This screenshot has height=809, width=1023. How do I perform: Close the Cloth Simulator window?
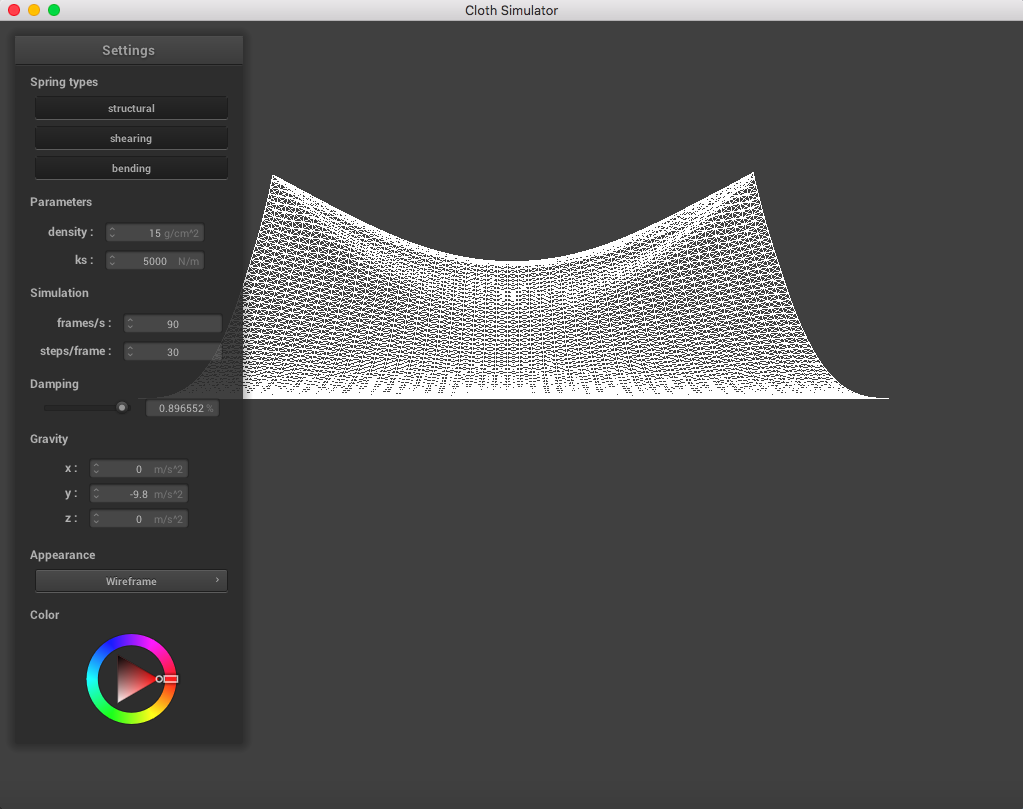point(14,10)
